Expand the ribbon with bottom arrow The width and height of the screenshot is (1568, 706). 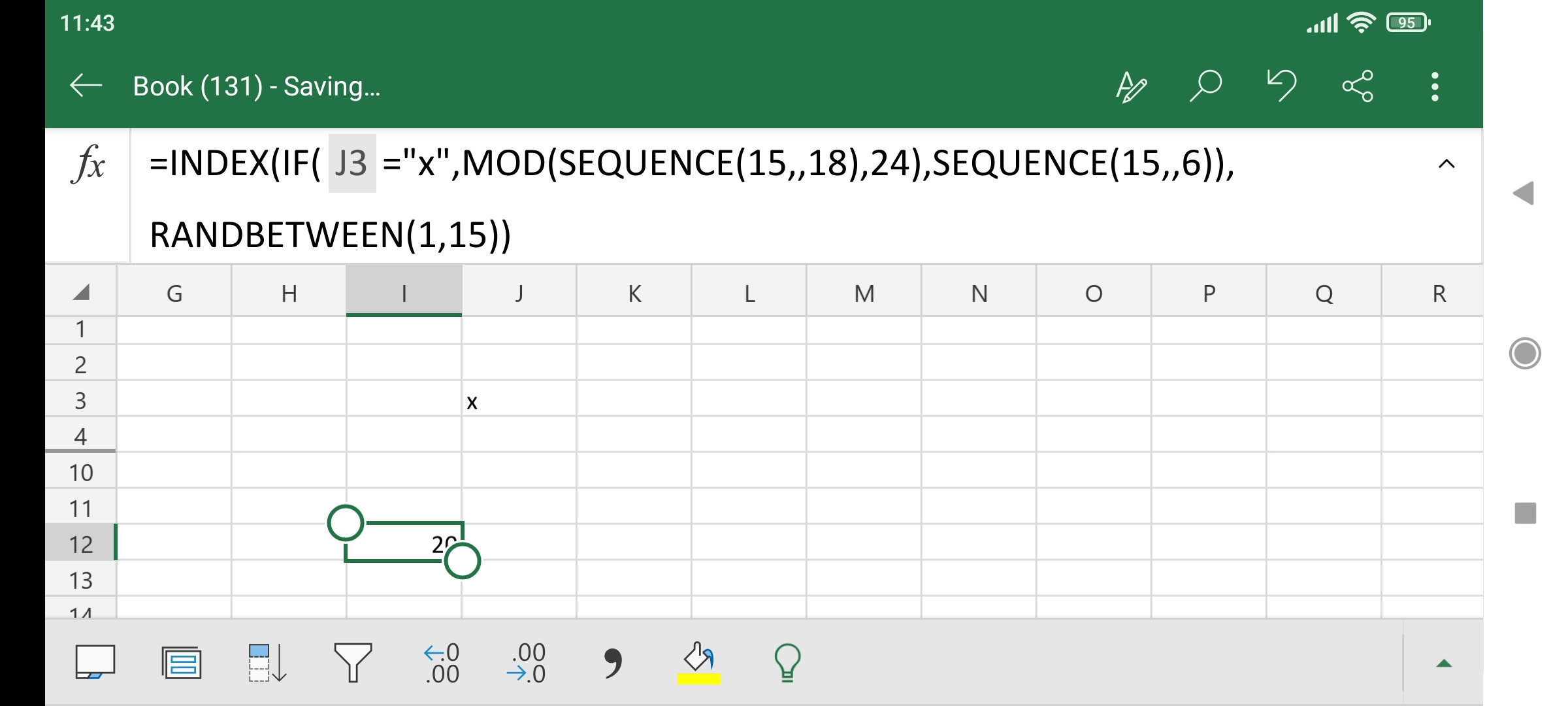[1444, 664]
